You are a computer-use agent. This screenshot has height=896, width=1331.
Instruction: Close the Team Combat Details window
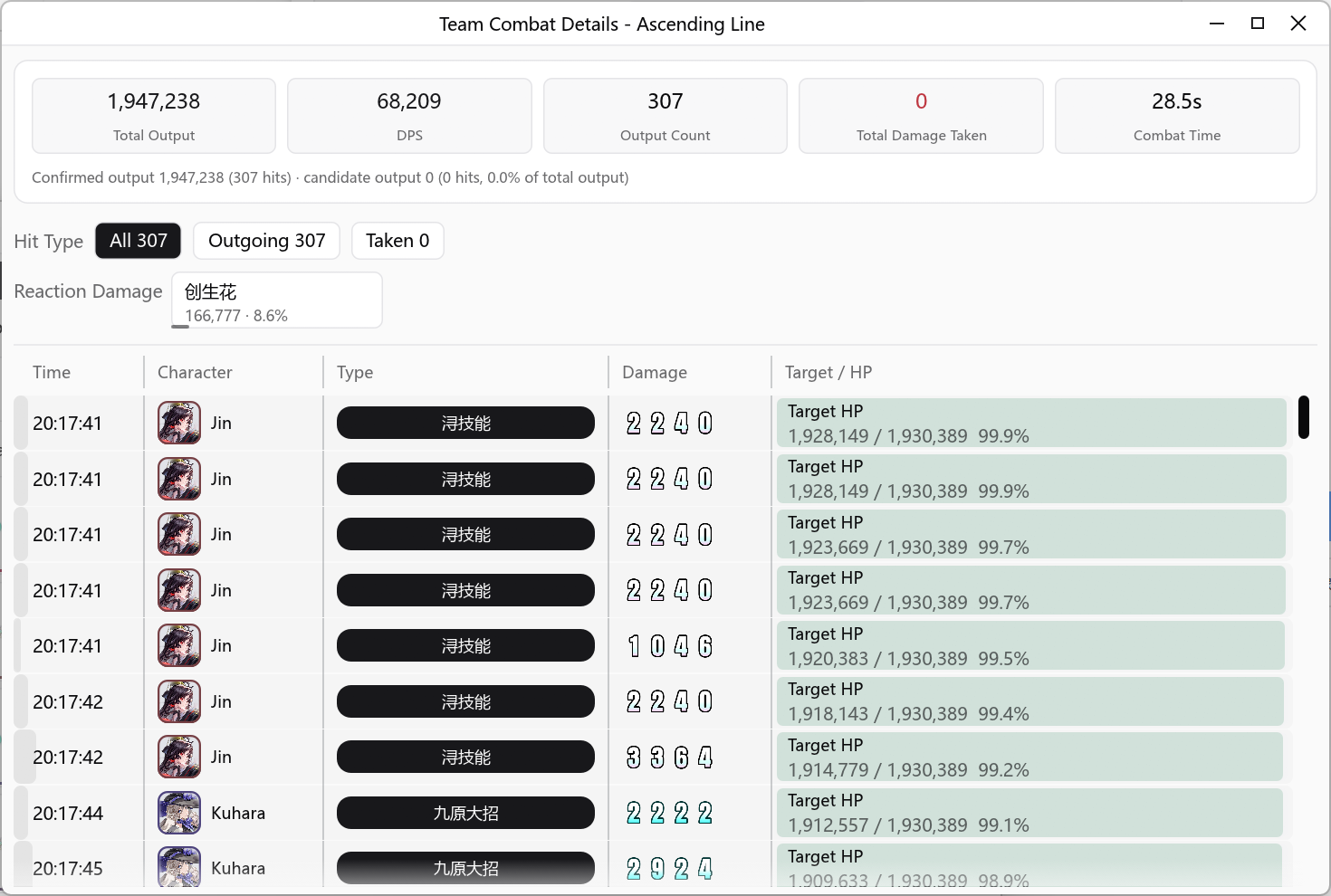tap(1298, 24)
